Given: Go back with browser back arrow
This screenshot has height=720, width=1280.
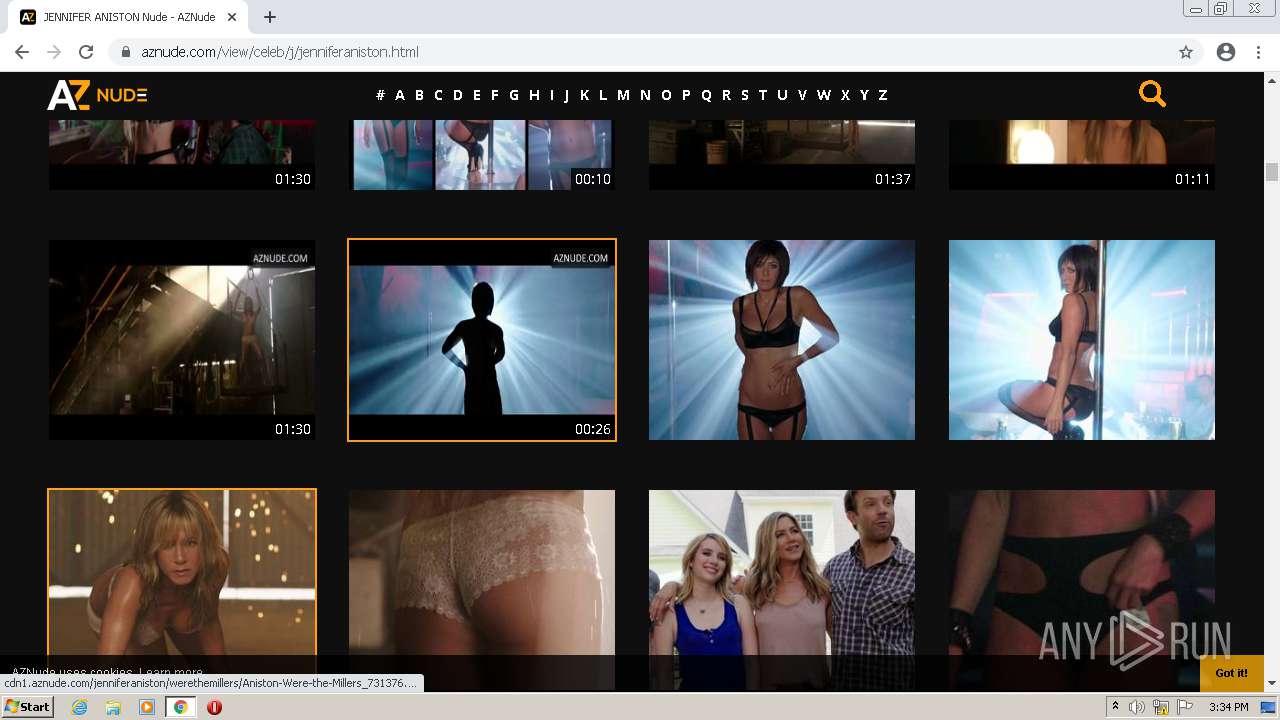Looking at the screenshot, I should click(22, 52).
